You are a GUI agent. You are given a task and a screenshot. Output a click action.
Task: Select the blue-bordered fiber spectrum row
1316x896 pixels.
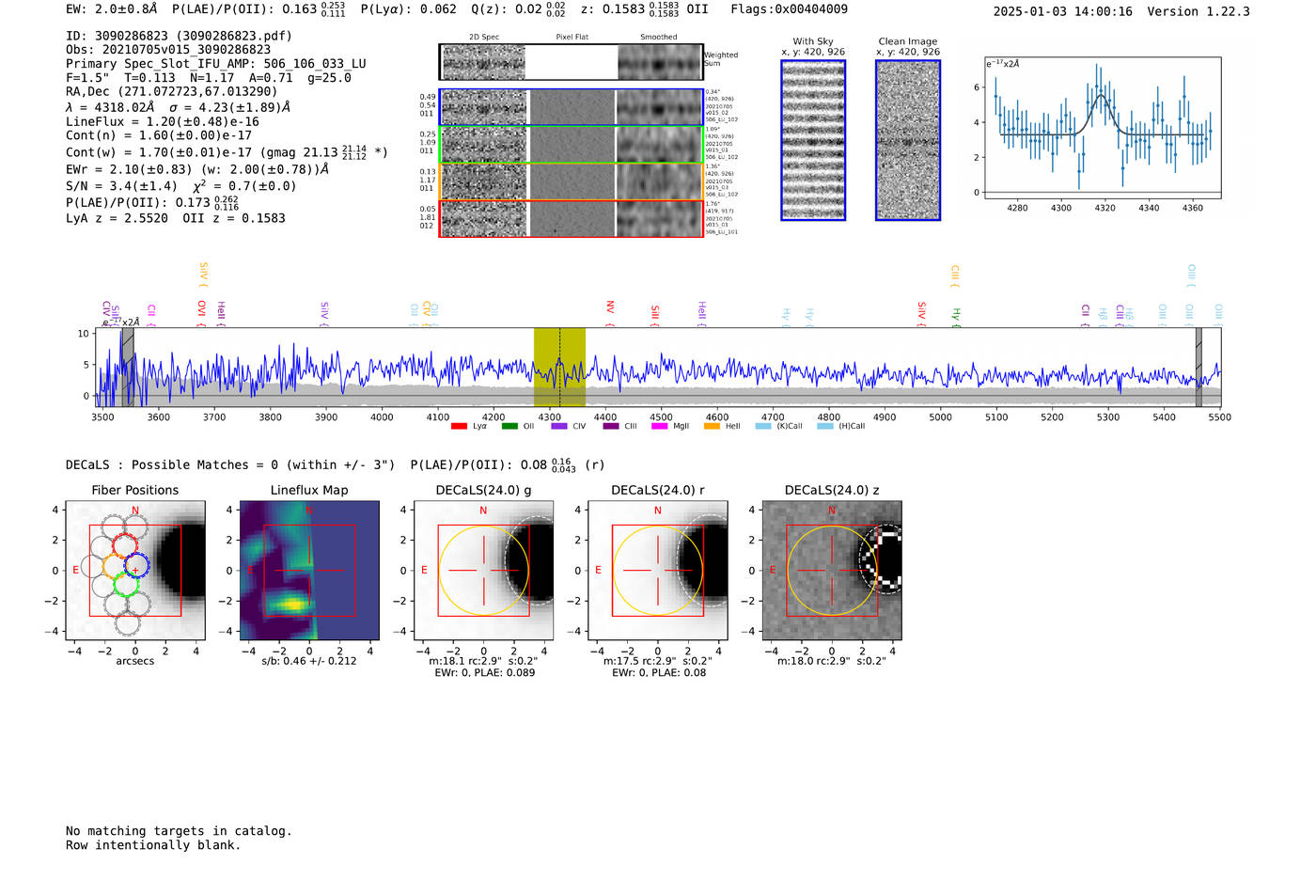point(571,107)
